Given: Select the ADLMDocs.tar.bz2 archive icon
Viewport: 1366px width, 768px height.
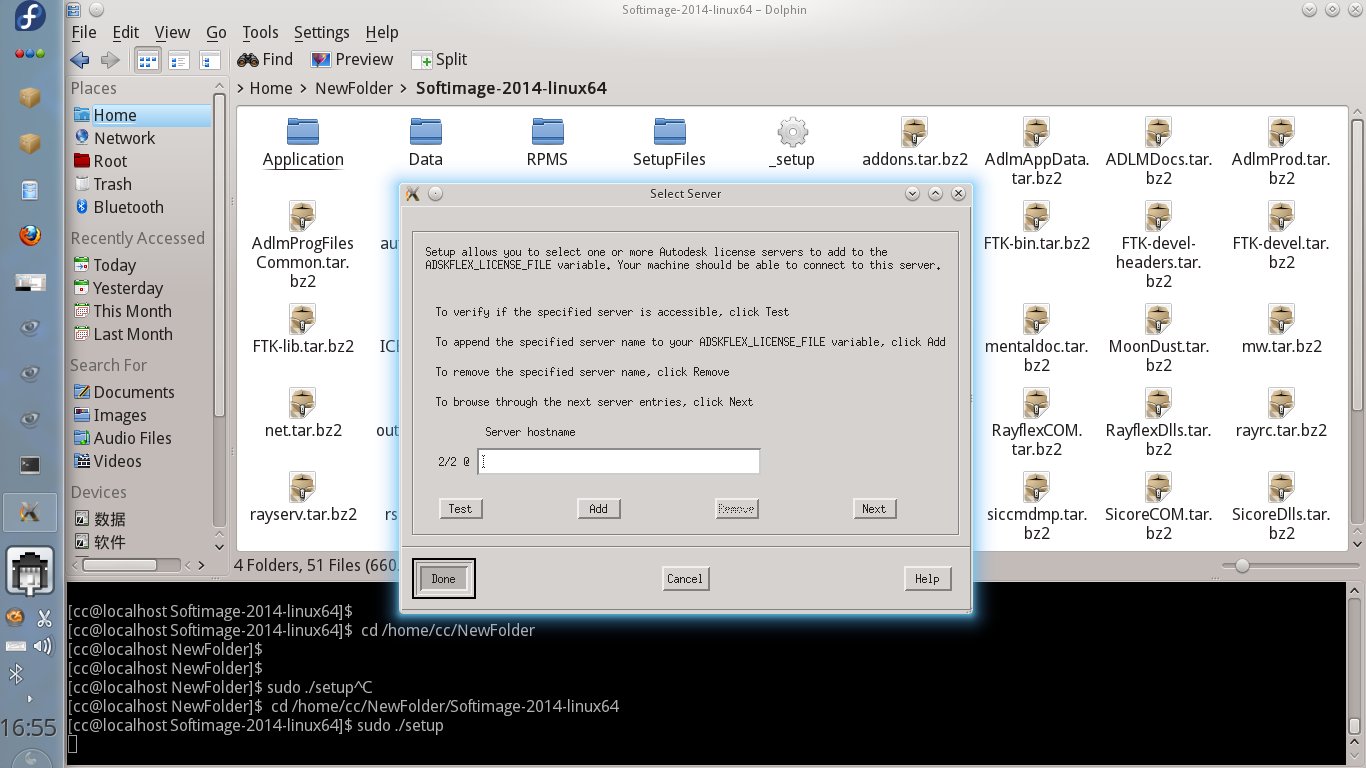Looking at the screenshot, I should pos(1159,131).
